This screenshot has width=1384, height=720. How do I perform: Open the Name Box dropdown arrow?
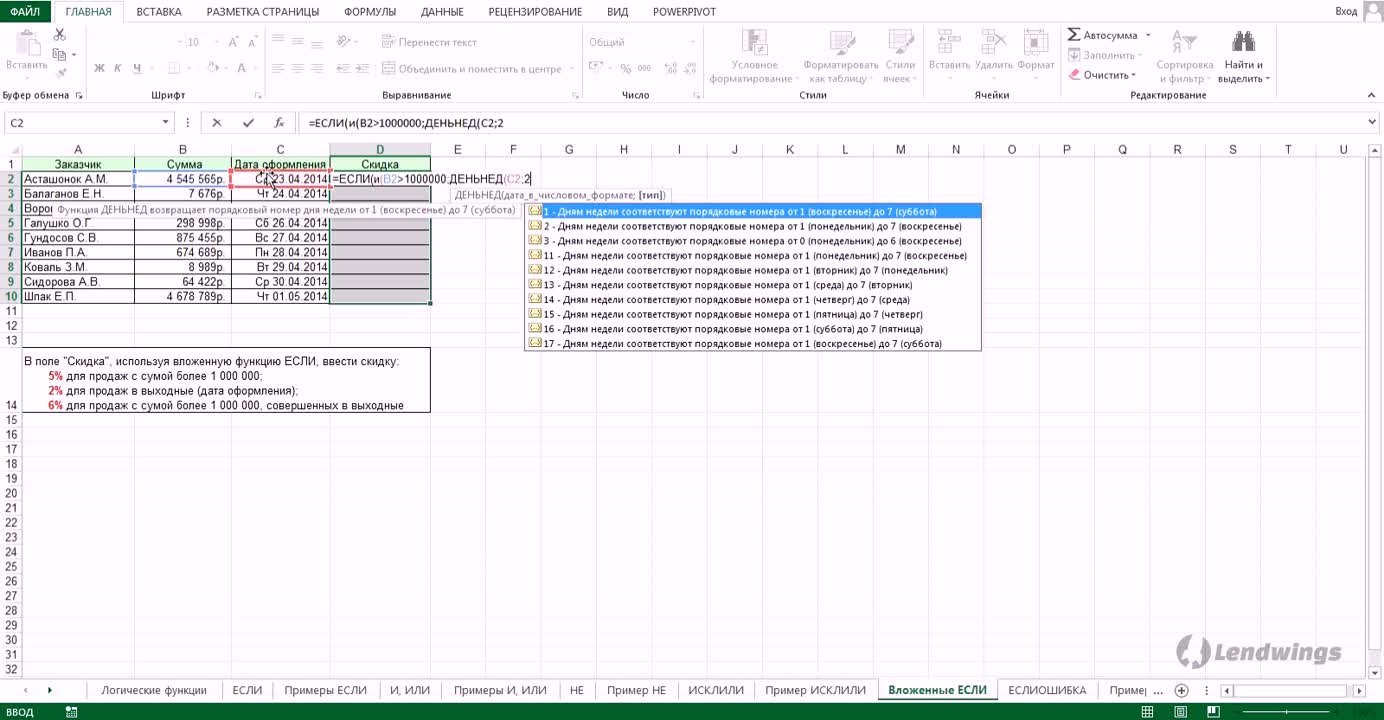166,123
